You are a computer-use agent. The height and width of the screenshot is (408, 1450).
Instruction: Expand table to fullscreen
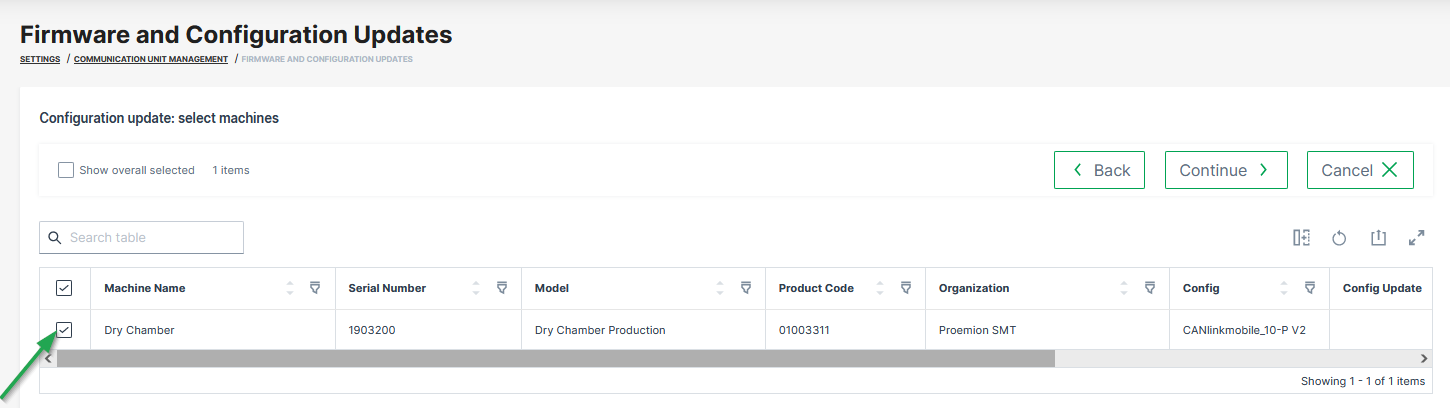[1416, 238]
